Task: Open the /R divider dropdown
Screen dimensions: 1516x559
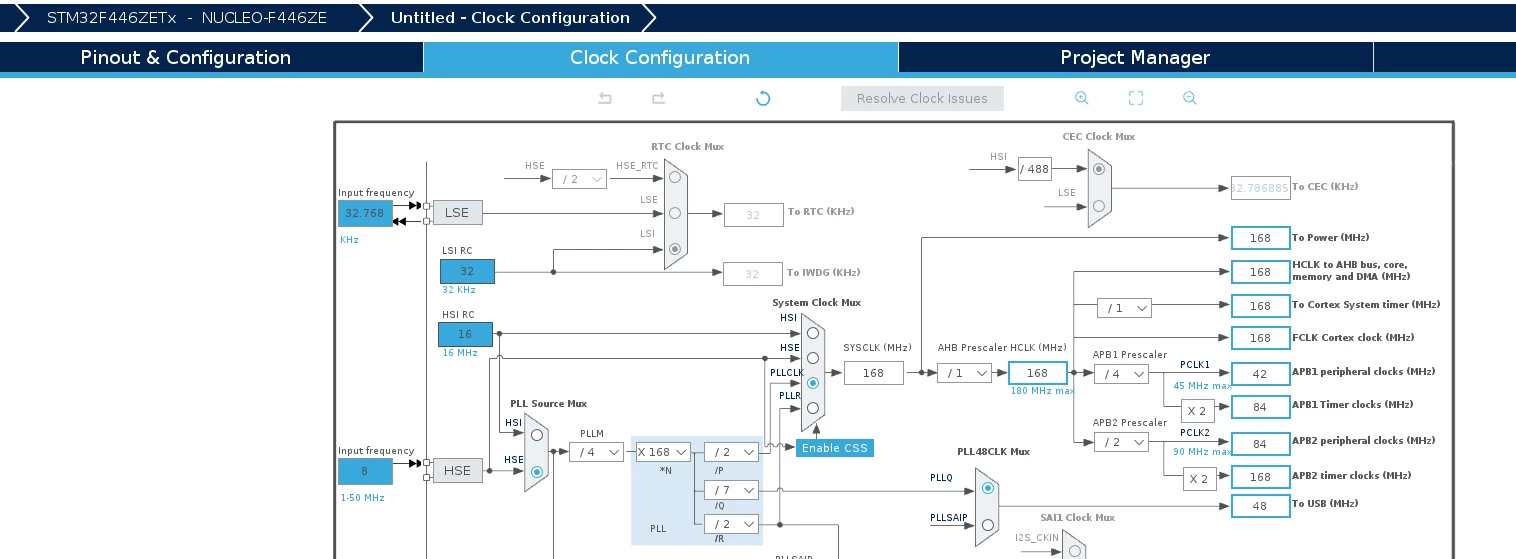Action: tap(731, 523)
